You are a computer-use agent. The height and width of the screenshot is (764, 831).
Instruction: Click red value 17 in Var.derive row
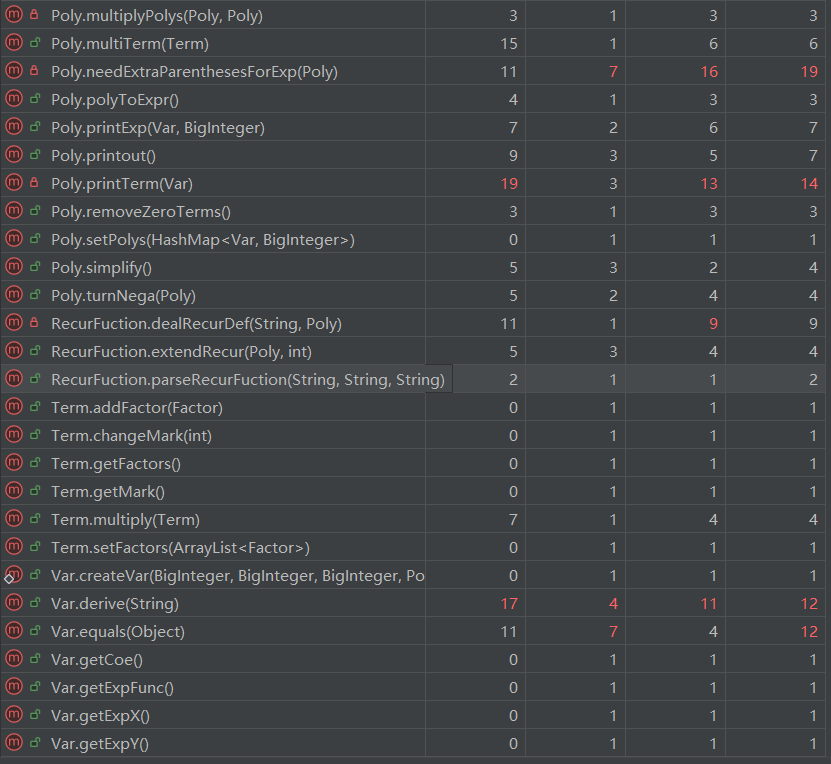[x=509, y=604]
